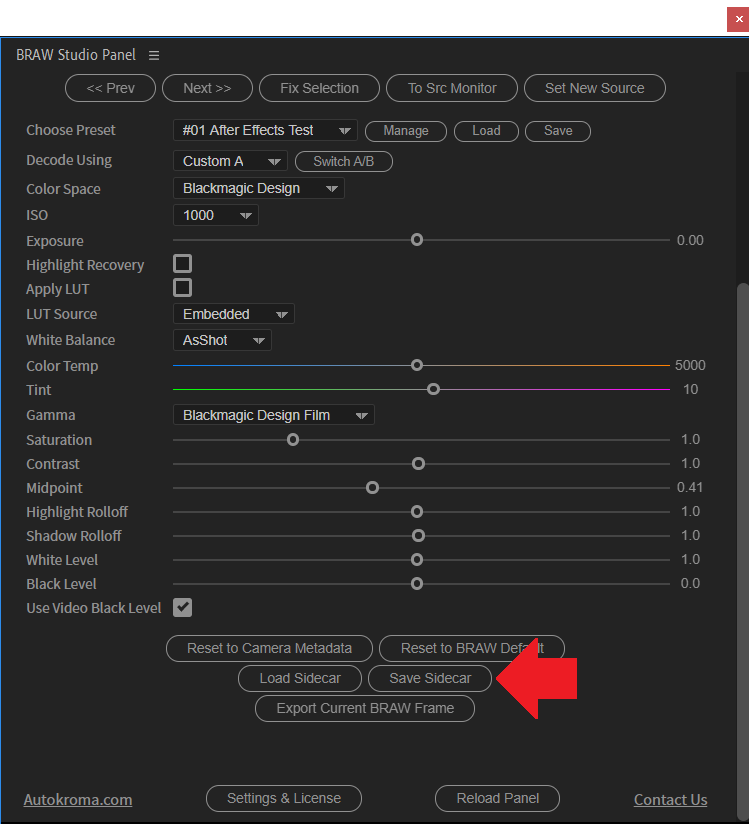Screen dimensions: 749x824
Task: Click the Save Sidecar button
Action: [x=430, y=678]
